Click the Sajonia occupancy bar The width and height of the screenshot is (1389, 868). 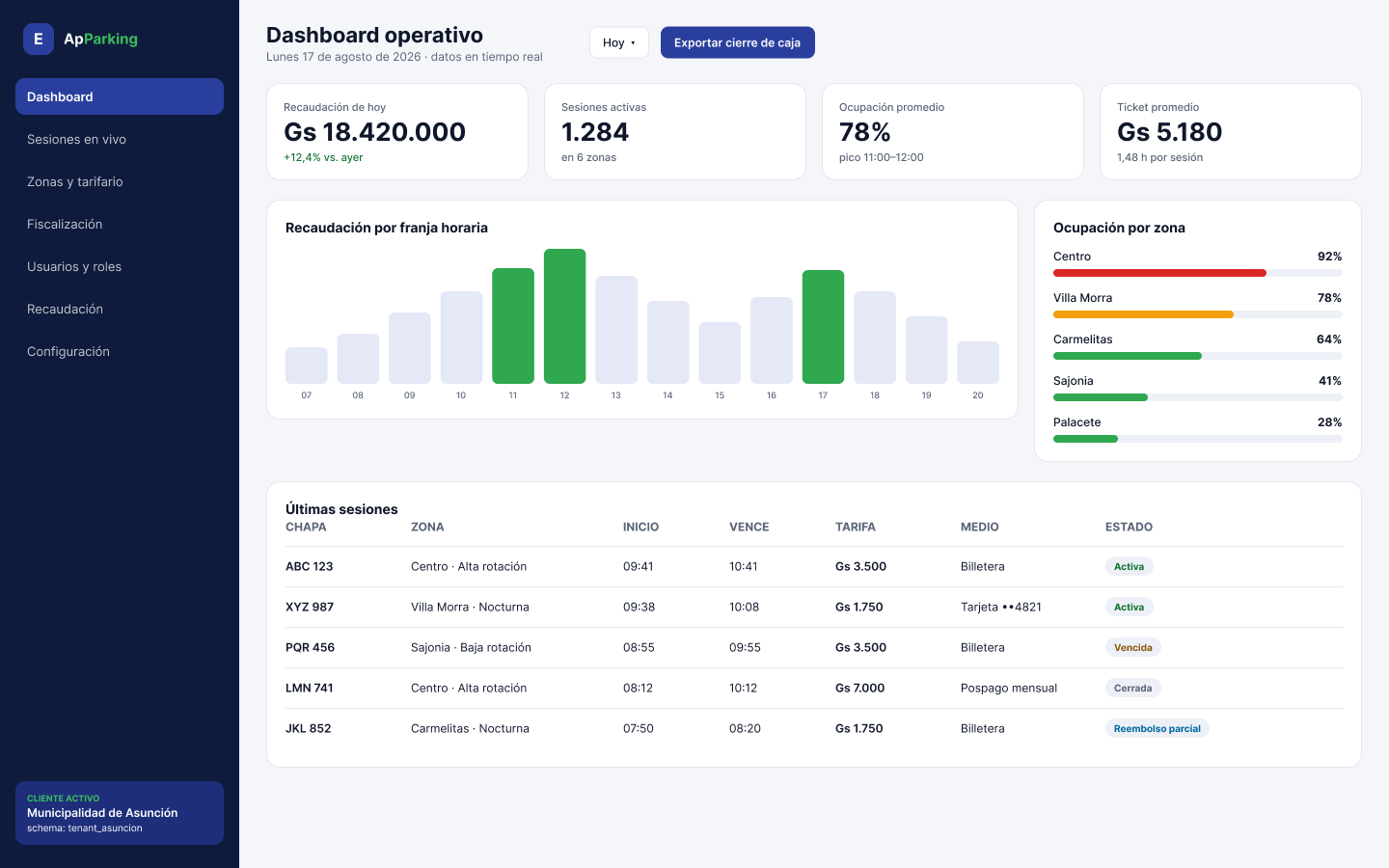pyautogui.click(x=1198, y=397)
